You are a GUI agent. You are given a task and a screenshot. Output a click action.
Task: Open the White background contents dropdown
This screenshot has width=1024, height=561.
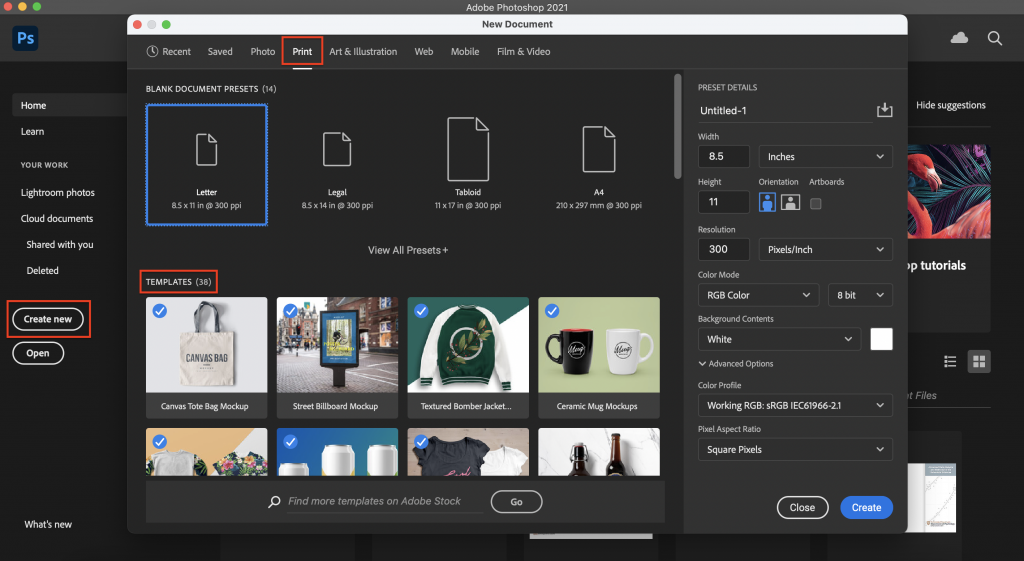(x=779, y=339)
